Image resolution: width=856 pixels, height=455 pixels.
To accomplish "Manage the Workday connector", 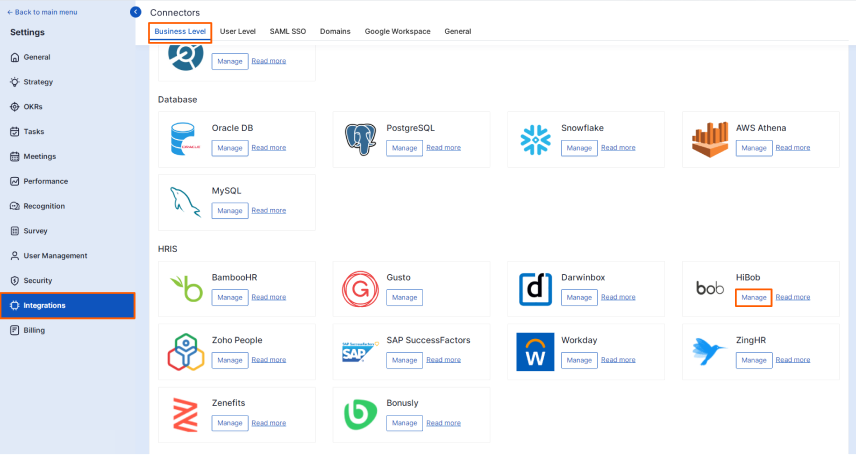I will pos(579,361).
